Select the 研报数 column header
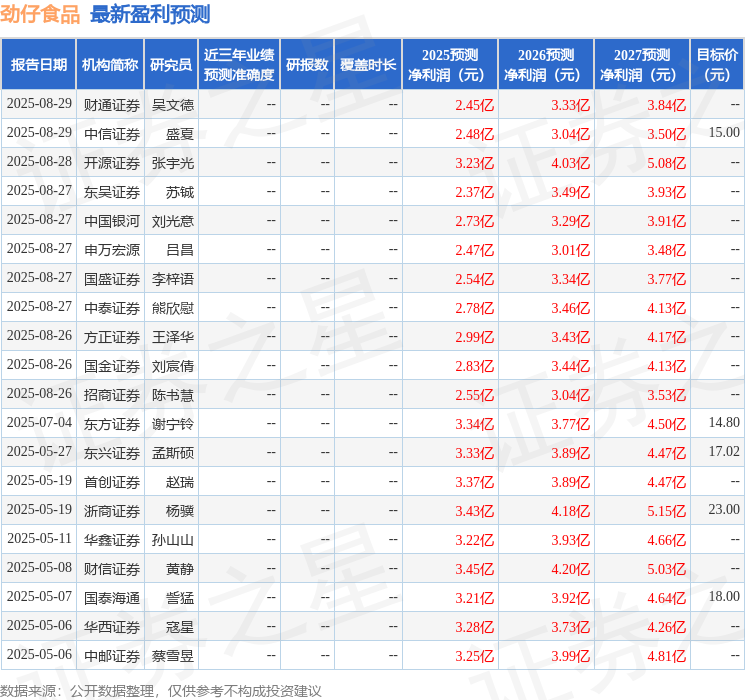Image resolution: width=745 pixels, height=700 pixels. pyautogui.click(x=307, y=65)
